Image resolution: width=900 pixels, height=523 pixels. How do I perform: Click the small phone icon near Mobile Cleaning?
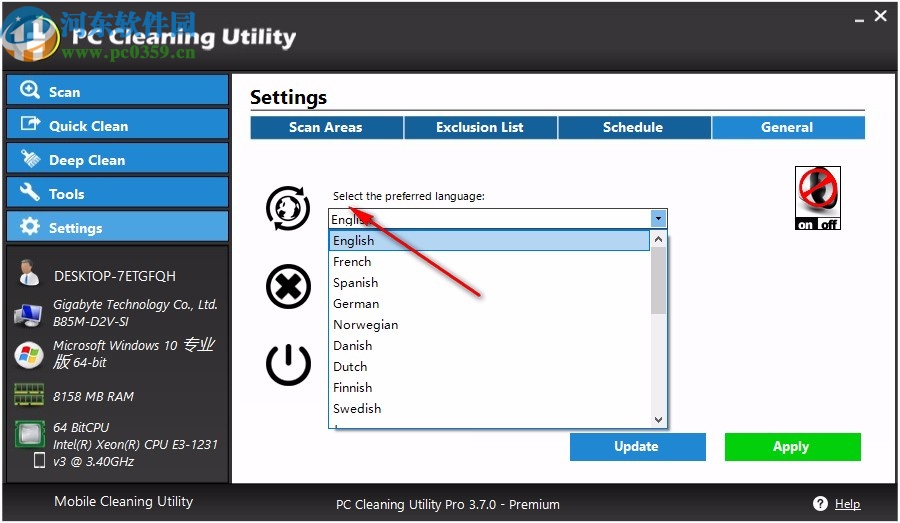tap(39, 460)
